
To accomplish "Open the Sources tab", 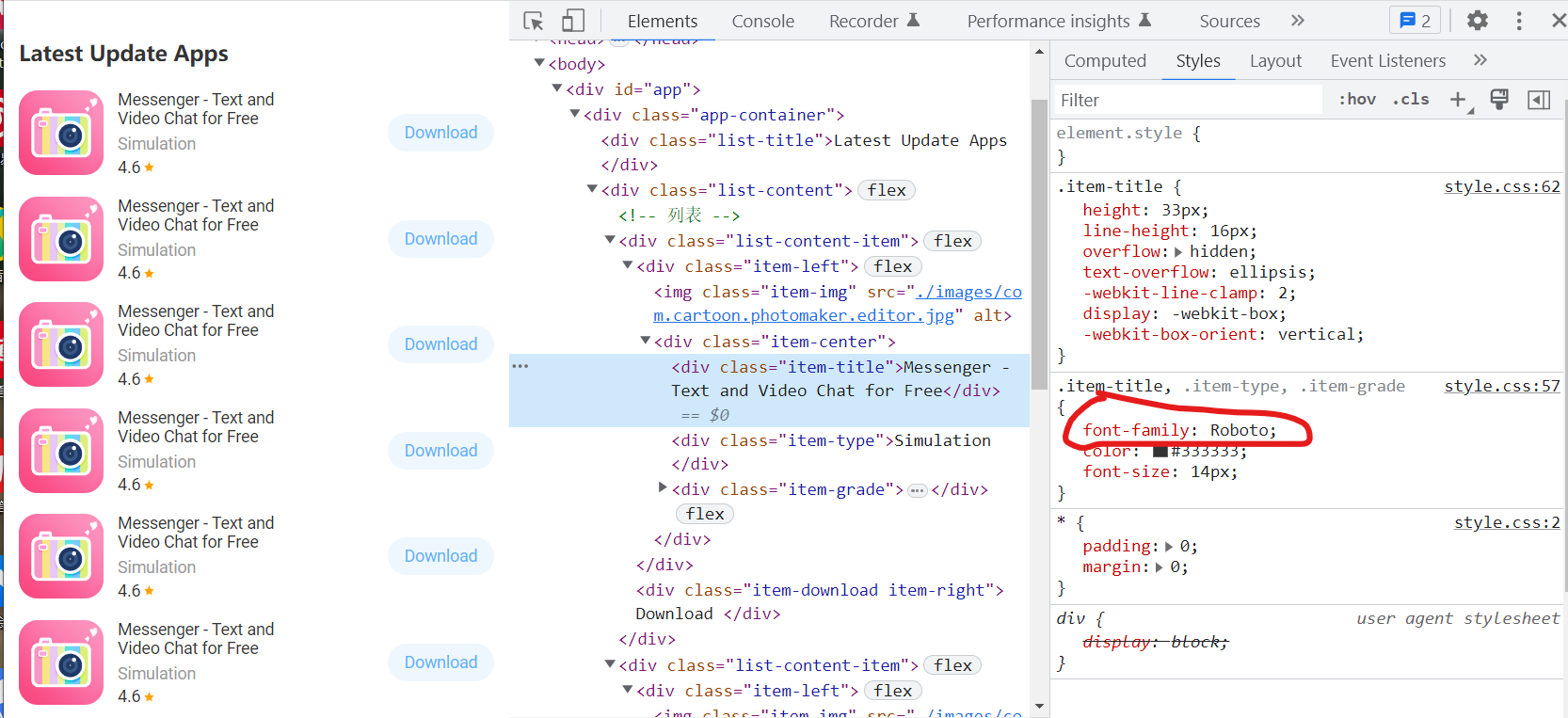I will pos(1229,21).
